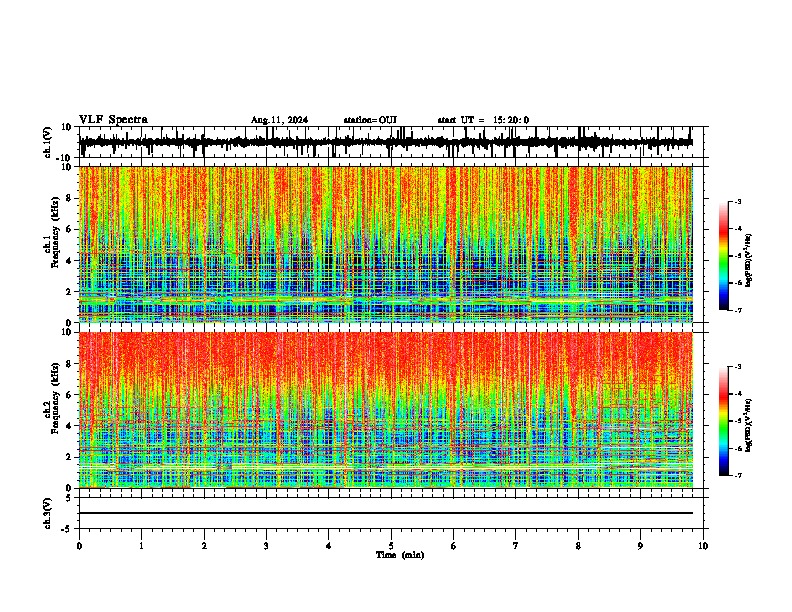This screenshot has height=612, width=792.
Task: Click the ch.1 spectrogram color scale bar
Action: click(x=724, y=256)
